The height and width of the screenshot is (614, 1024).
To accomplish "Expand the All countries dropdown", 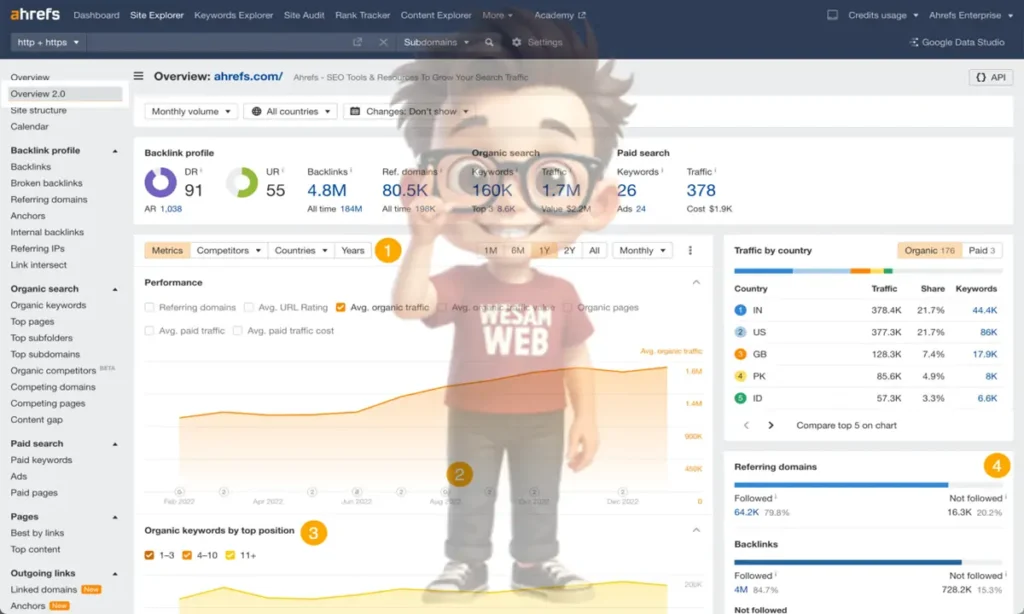I will pos(290,112).
